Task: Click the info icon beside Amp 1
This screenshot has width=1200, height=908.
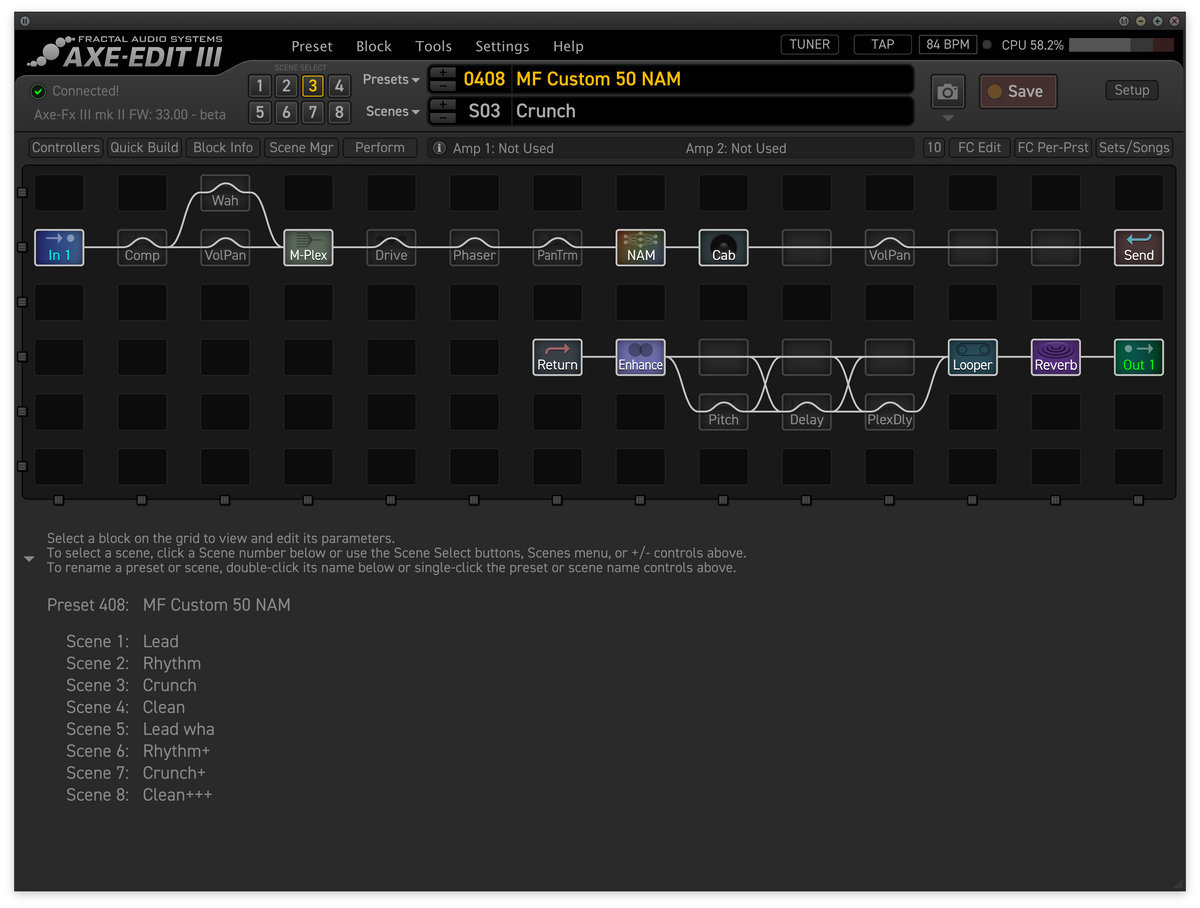Action: pos(438,148)
